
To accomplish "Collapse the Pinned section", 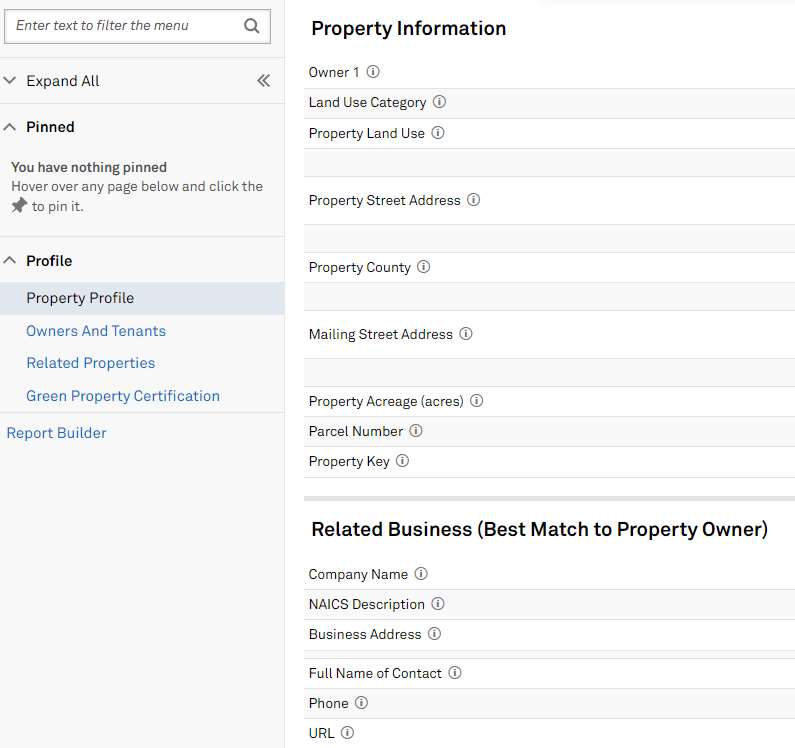I will tap(10, 127).
